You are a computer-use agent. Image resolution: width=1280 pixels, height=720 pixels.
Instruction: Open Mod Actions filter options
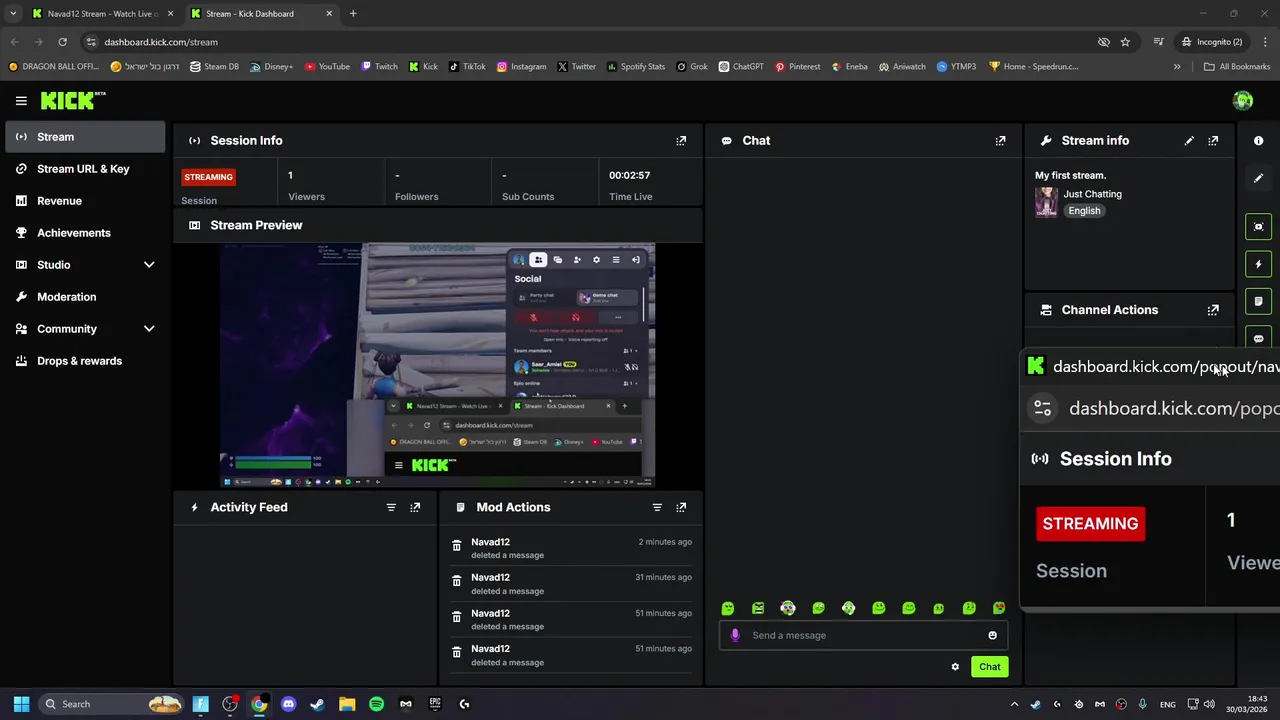[657, 507]
